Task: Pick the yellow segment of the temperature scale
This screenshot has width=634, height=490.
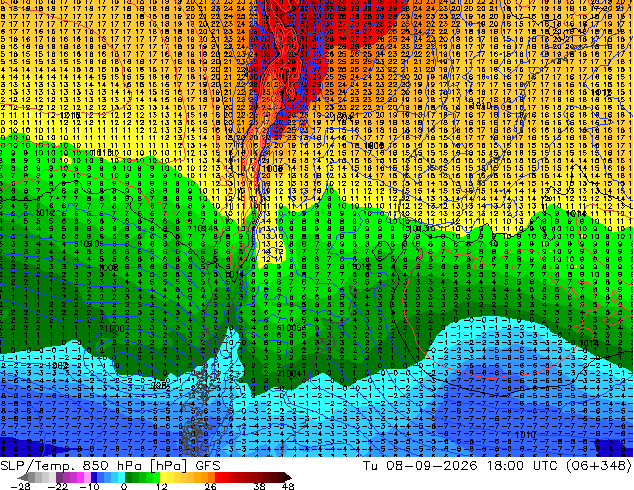Action: pyautogui.click(x=163, y=477)
